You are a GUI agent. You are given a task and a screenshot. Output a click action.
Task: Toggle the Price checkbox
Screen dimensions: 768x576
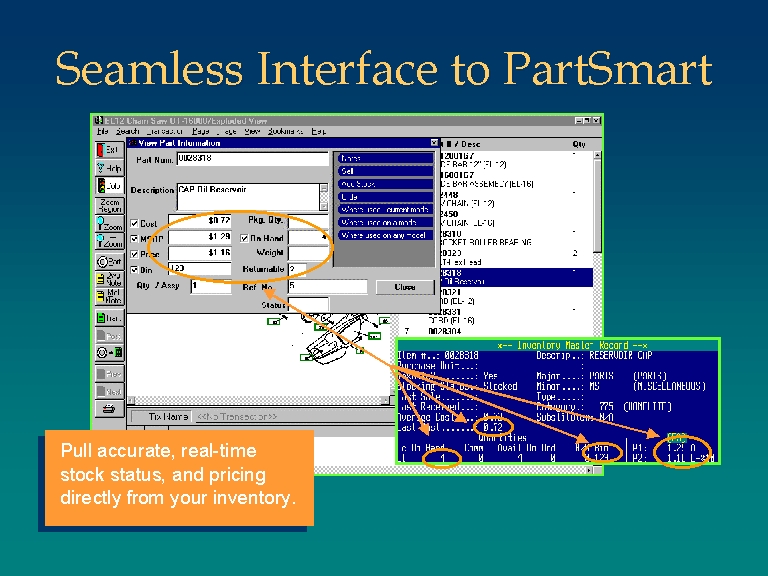(134, 254)
